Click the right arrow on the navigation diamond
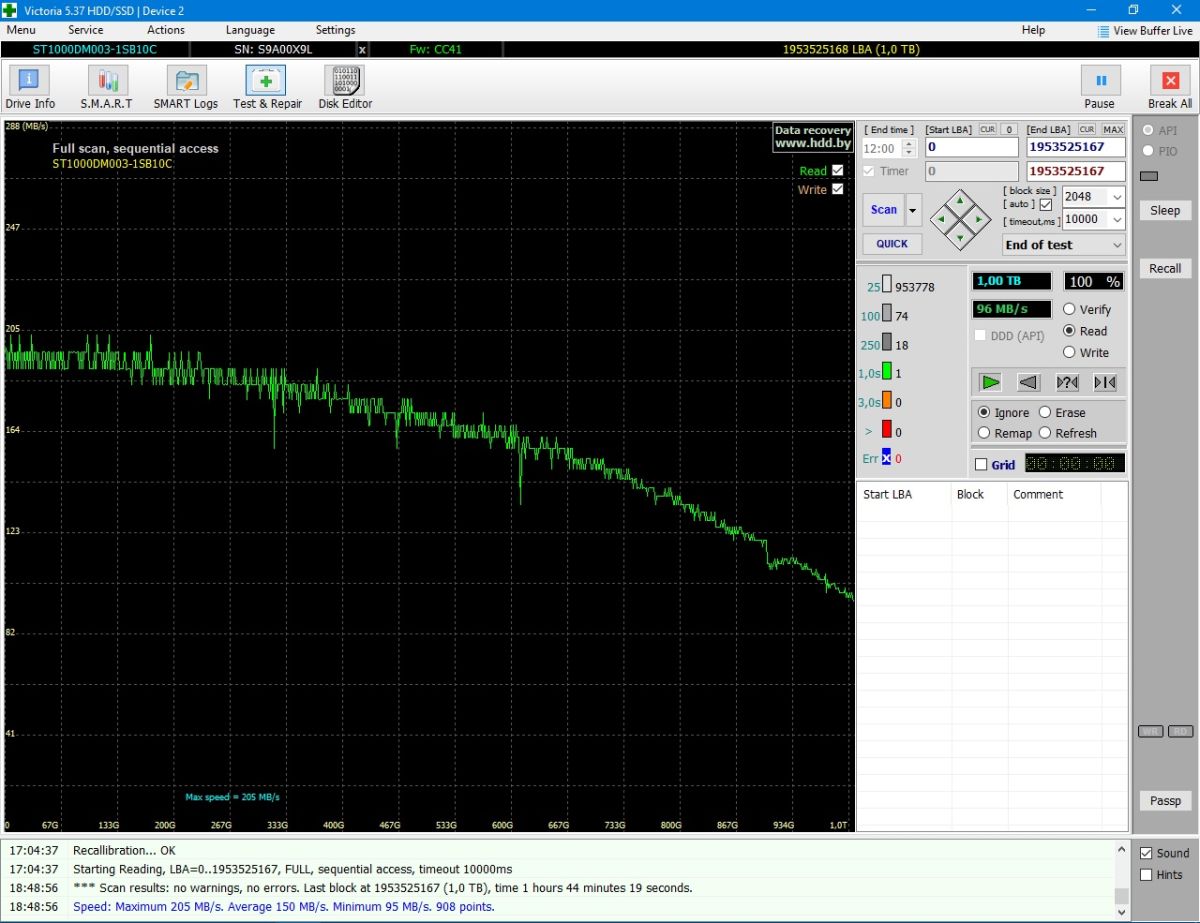Viewport: 1200px width, 923px height. 979,219
